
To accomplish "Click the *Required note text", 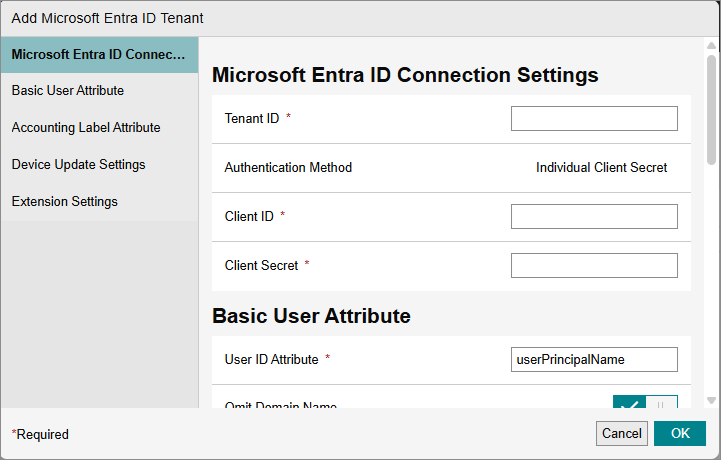I will pyautogui.click(x=40, y=434).
